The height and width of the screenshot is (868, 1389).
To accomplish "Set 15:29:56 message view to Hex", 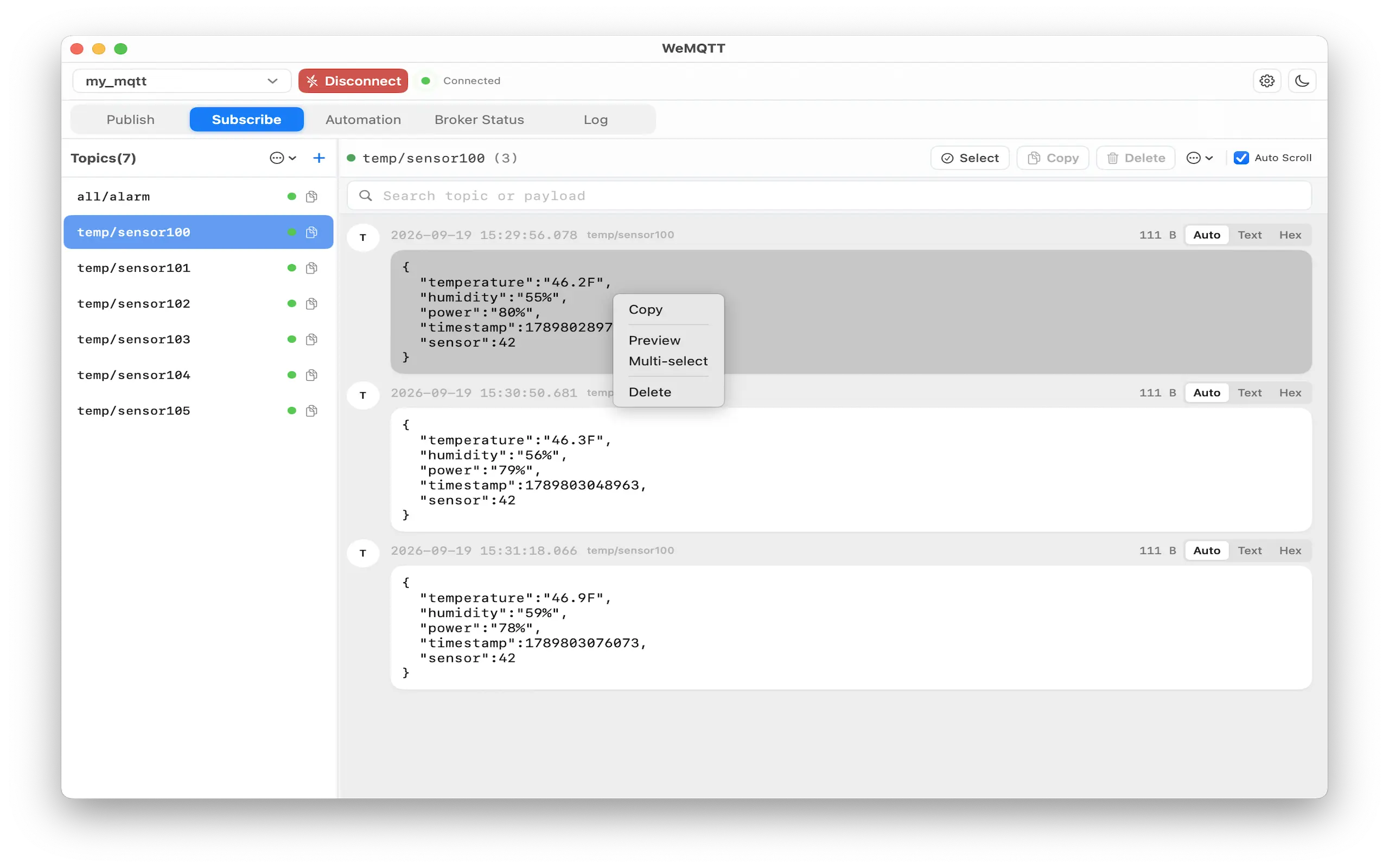I will (x=1290, y=235).
